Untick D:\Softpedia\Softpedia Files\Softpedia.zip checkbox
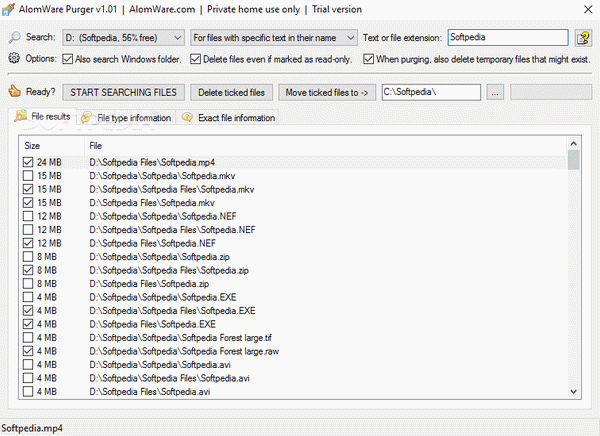This screenshot has width=600, height=436. point(28,270)
